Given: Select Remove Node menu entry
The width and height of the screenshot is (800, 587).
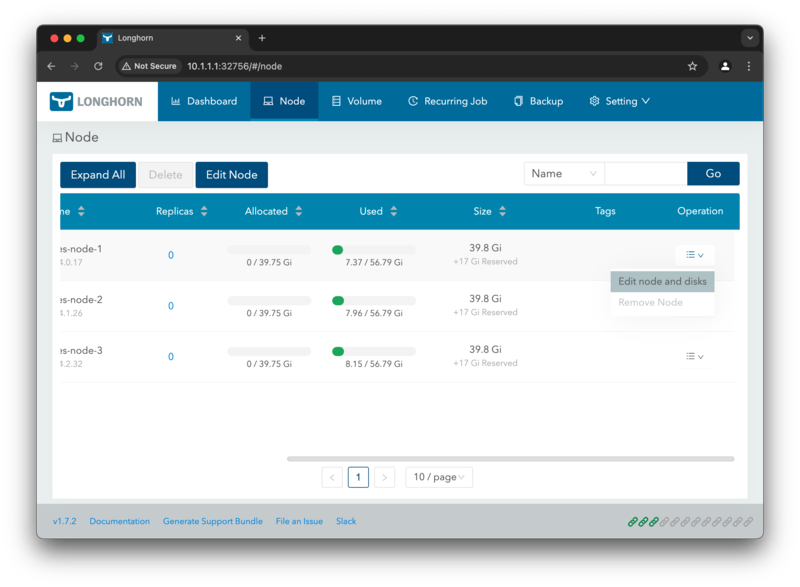Looking at the screenshot, I should click(662, 302).
